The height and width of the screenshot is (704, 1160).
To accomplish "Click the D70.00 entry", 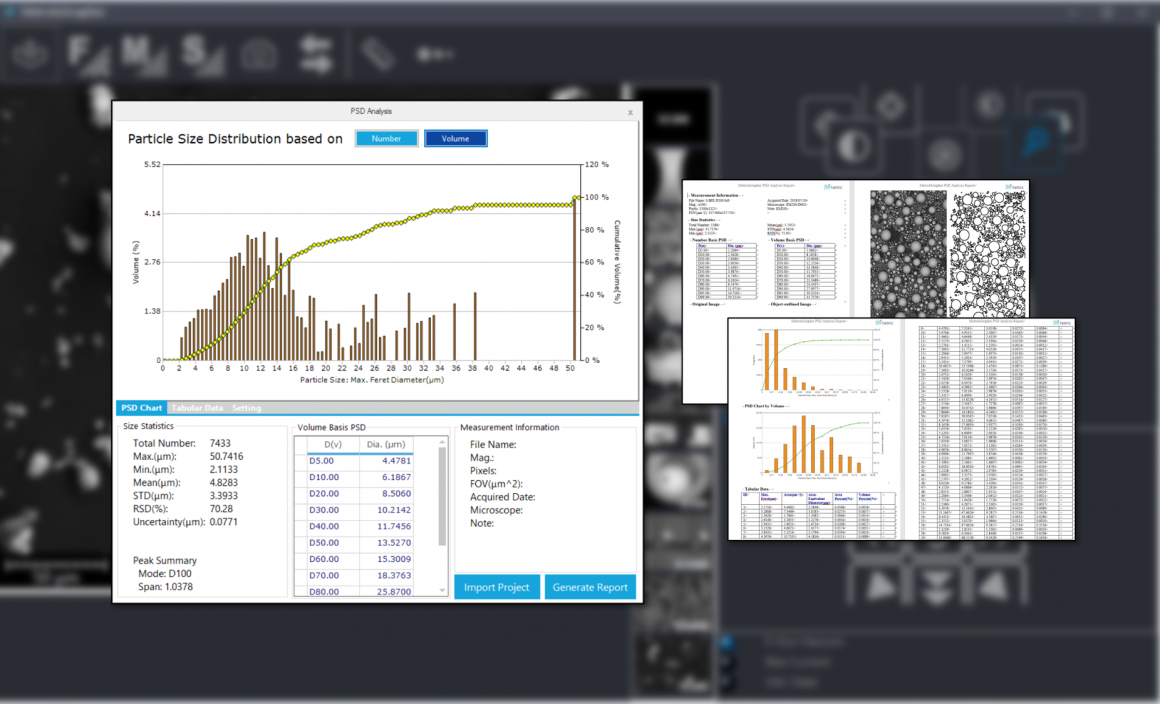I will click(x=324, y=575).
